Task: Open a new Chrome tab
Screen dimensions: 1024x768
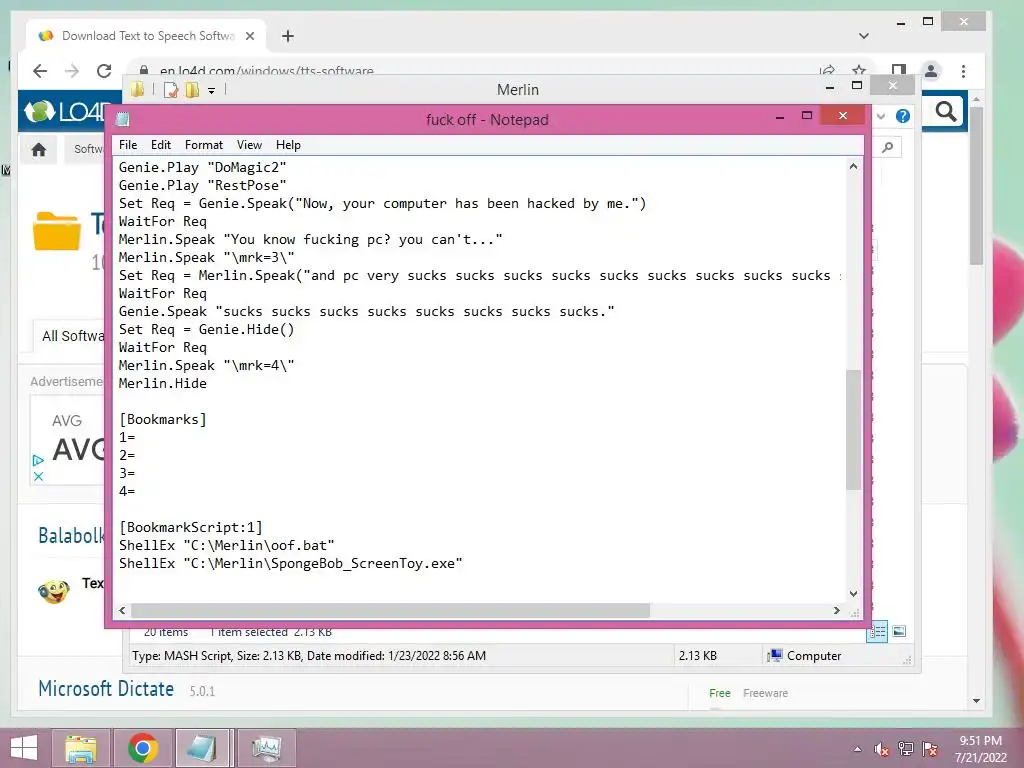Action: click(x=288, y=36)
